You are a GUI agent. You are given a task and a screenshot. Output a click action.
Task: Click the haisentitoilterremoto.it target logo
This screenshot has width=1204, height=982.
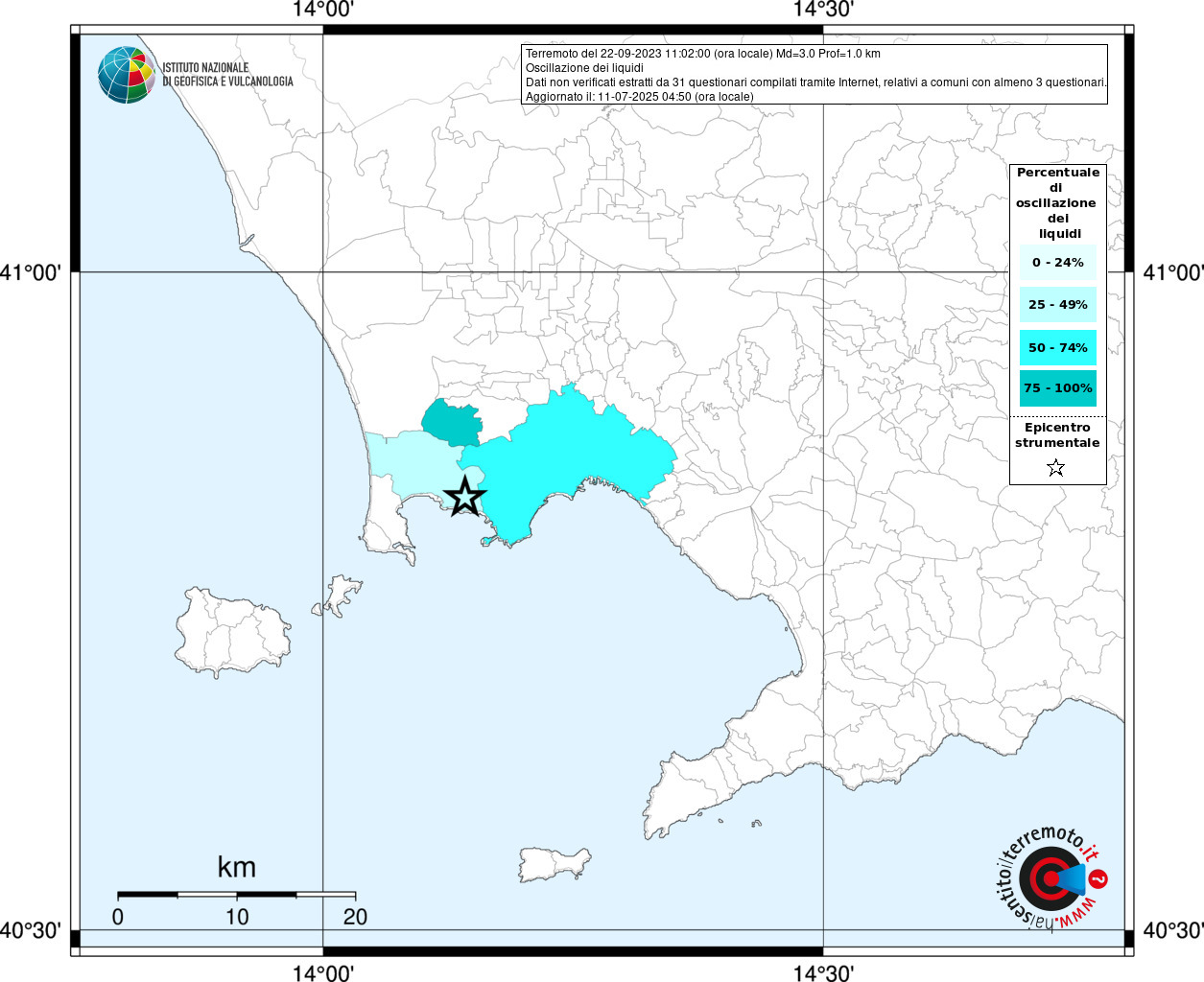[x=1052, y=877]
